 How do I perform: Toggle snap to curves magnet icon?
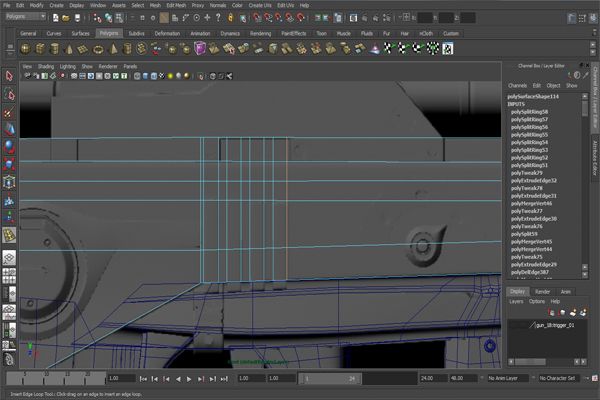pyautogui.click(x=268, y=18)
